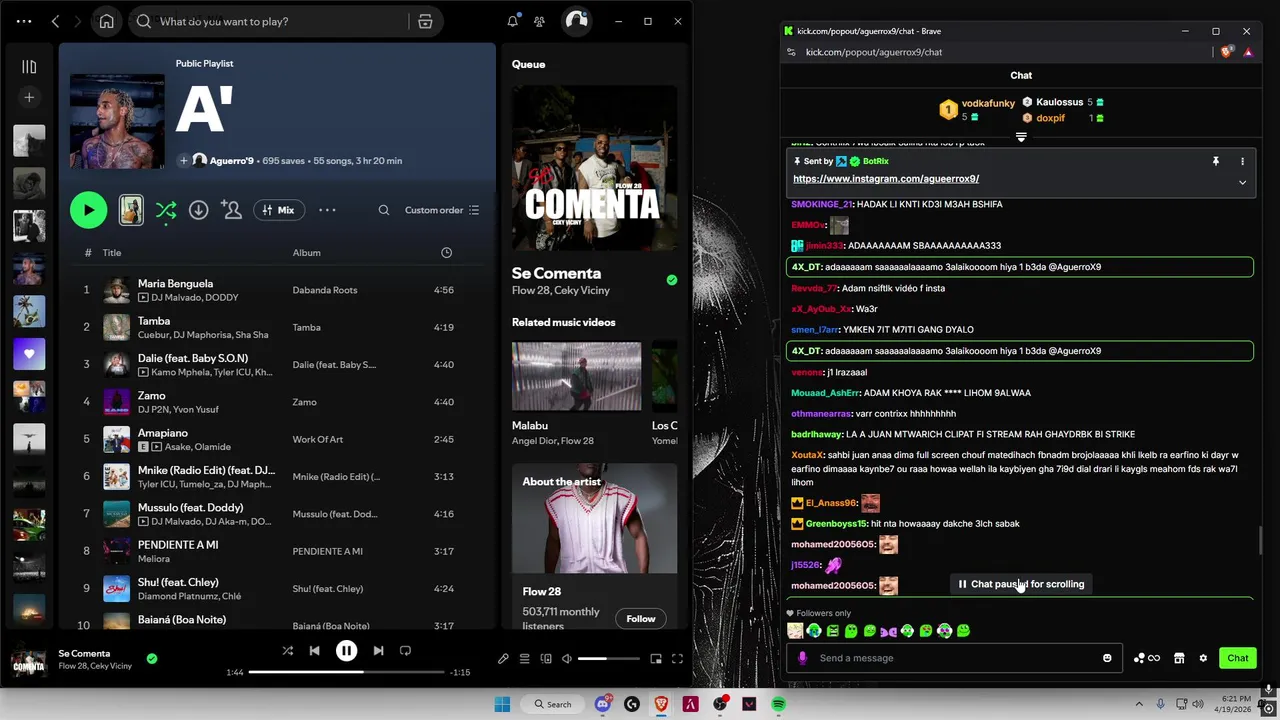Screen dimensions: 1280x720
Task: Invite collaborators to playlist icon
Action: (x=232, y=210)
